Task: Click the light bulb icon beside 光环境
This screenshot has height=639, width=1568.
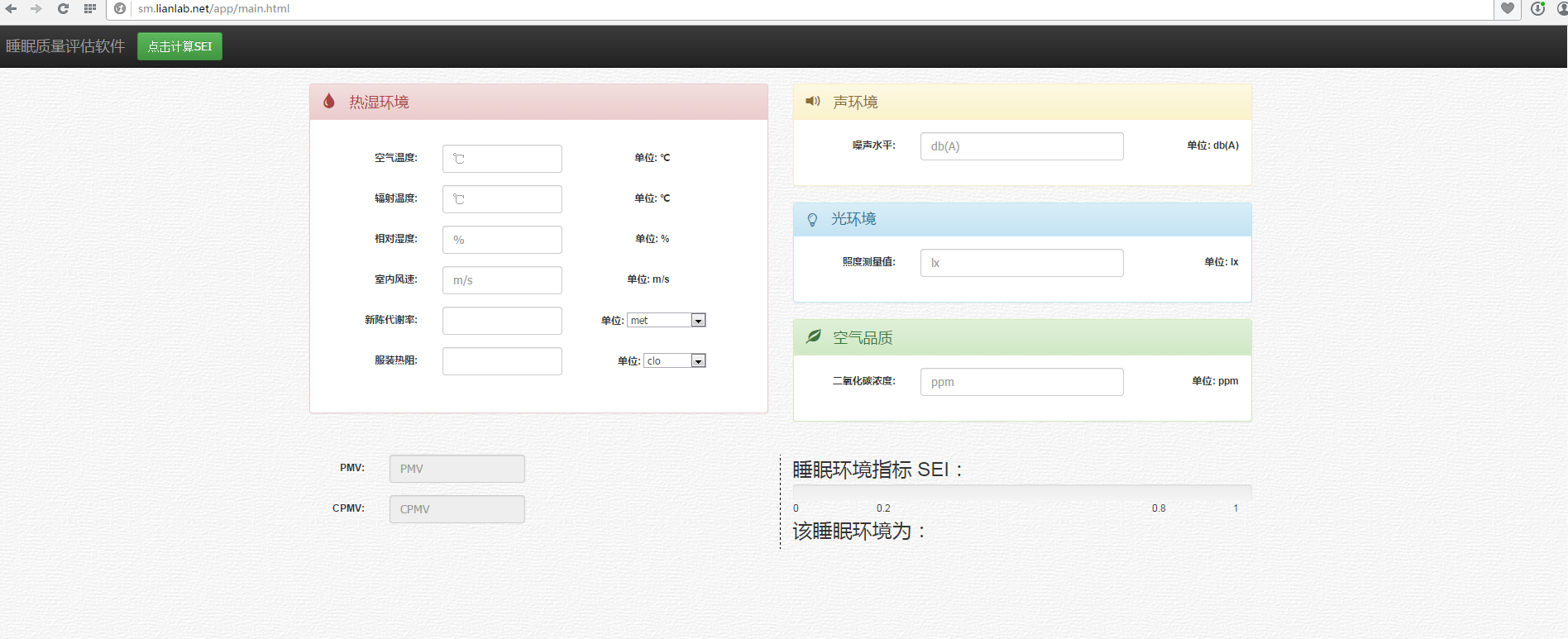Action: pyautogui.click(x=812, y=219)
